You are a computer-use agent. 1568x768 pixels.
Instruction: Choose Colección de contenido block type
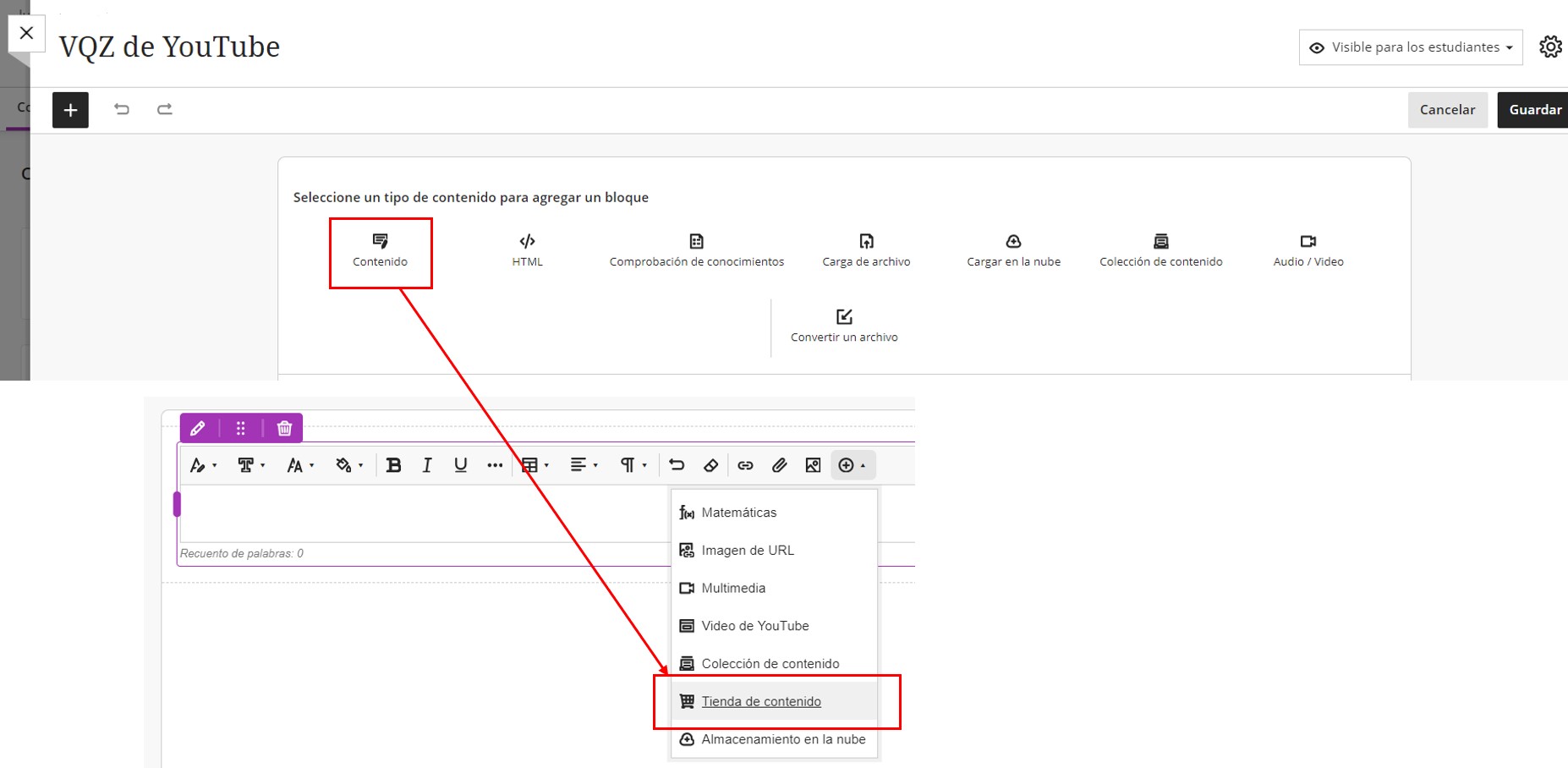pyautogui.click(x=1160, y=251)
